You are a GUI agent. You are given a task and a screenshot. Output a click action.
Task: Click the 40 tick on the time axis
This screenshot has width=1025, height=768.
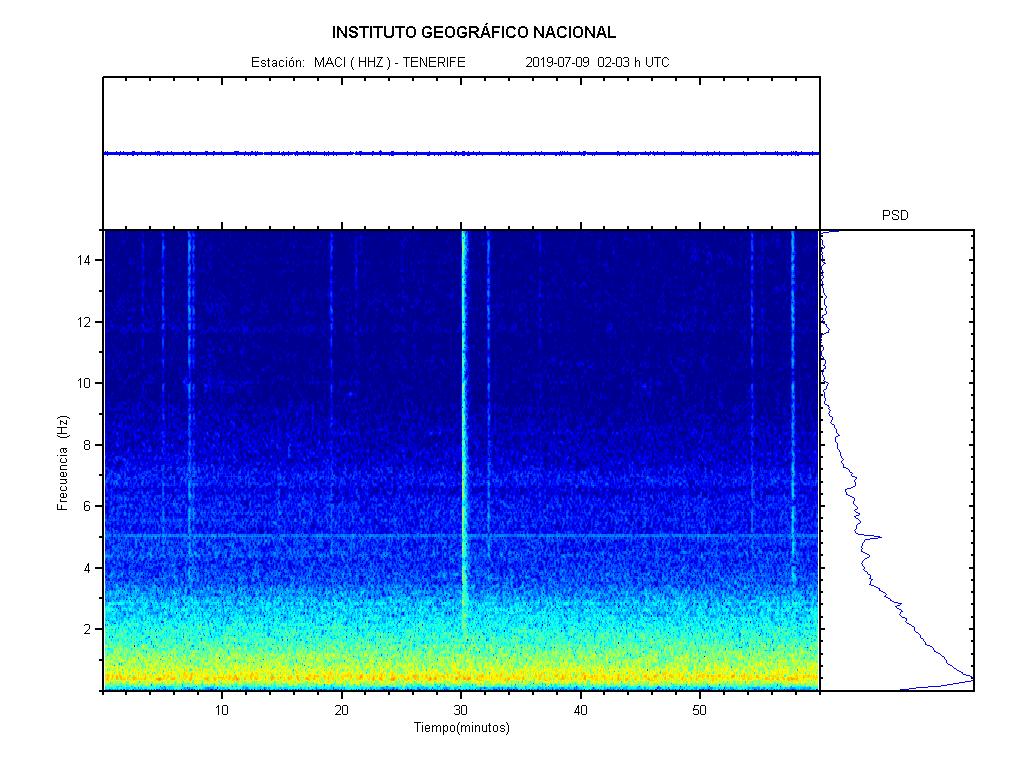click(x=580, y=710)
